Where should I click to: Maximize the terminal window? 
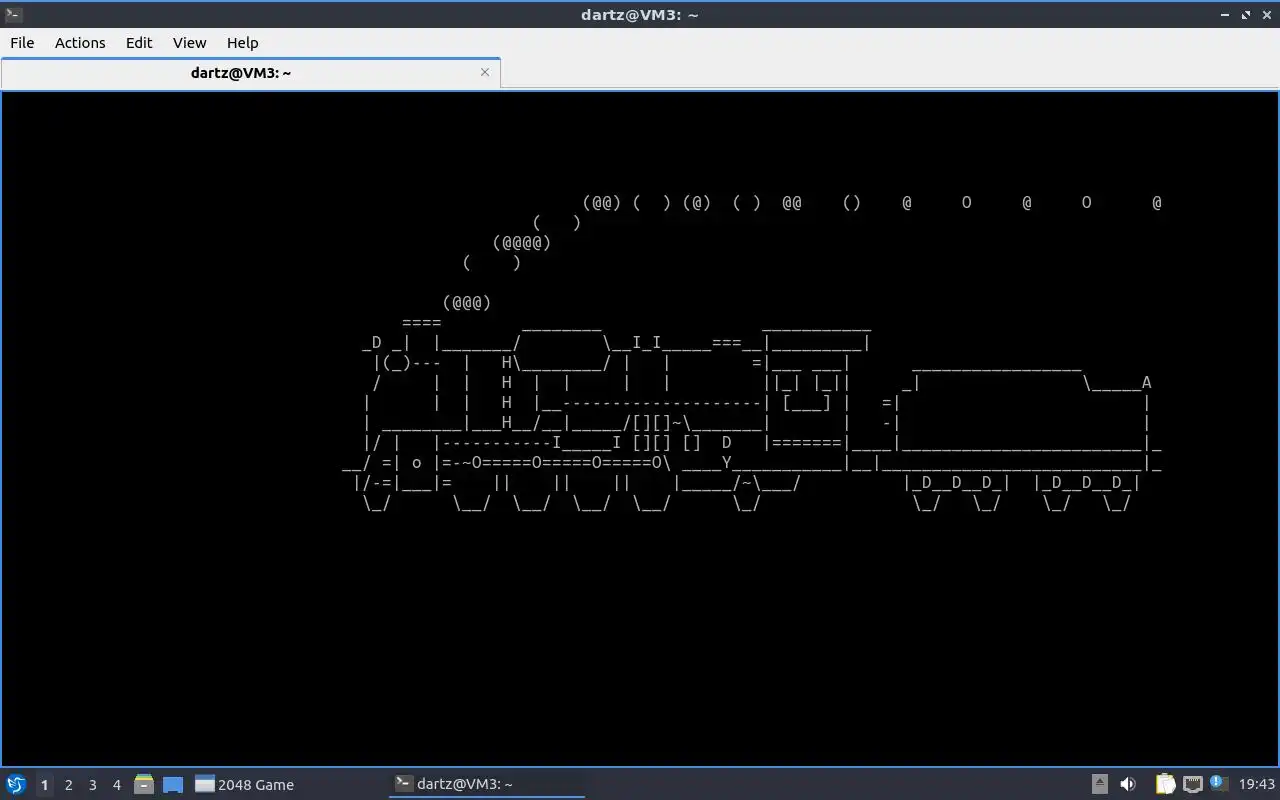point(1246,15)
